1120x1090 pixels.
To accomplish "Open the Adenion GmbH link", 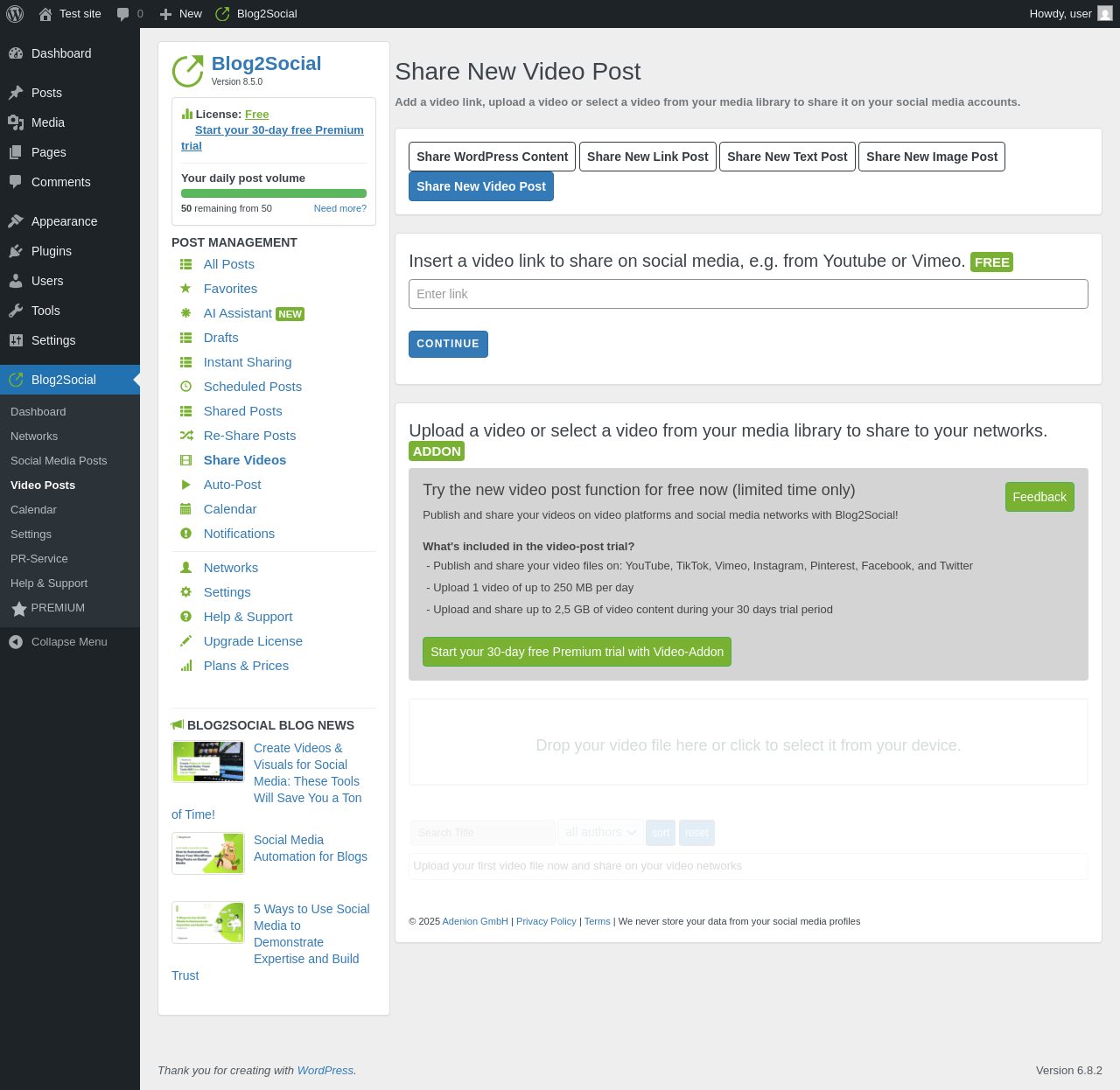I will click(475, 921).
